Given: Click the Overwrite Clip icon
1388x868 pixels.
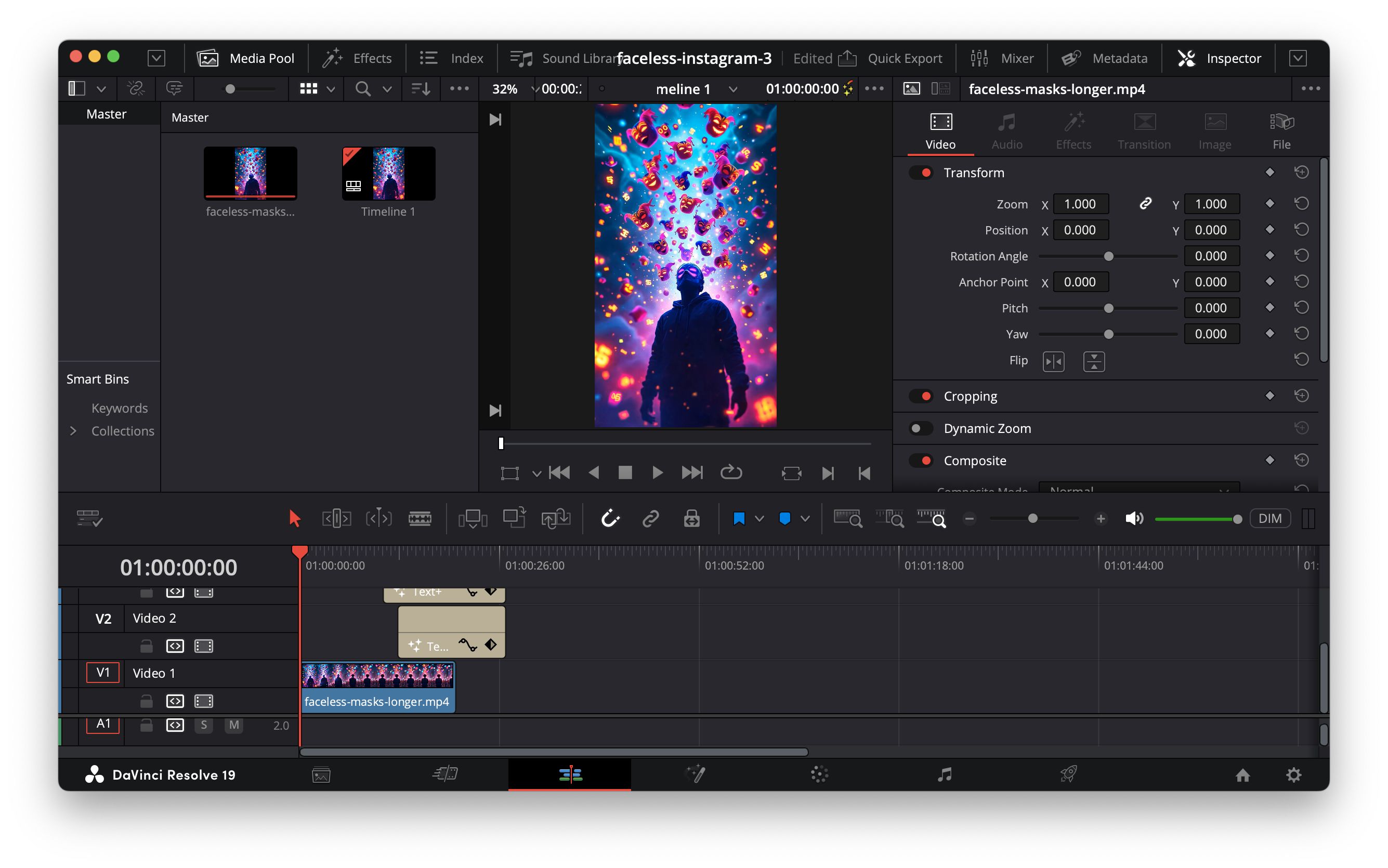Looking at the screenshot, I should click(514, 517).
